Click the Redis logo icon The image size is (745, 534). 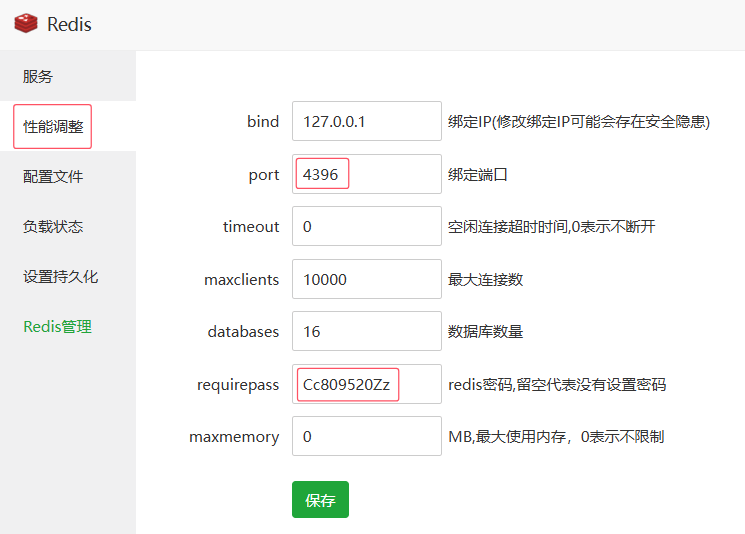pos(25,24)
